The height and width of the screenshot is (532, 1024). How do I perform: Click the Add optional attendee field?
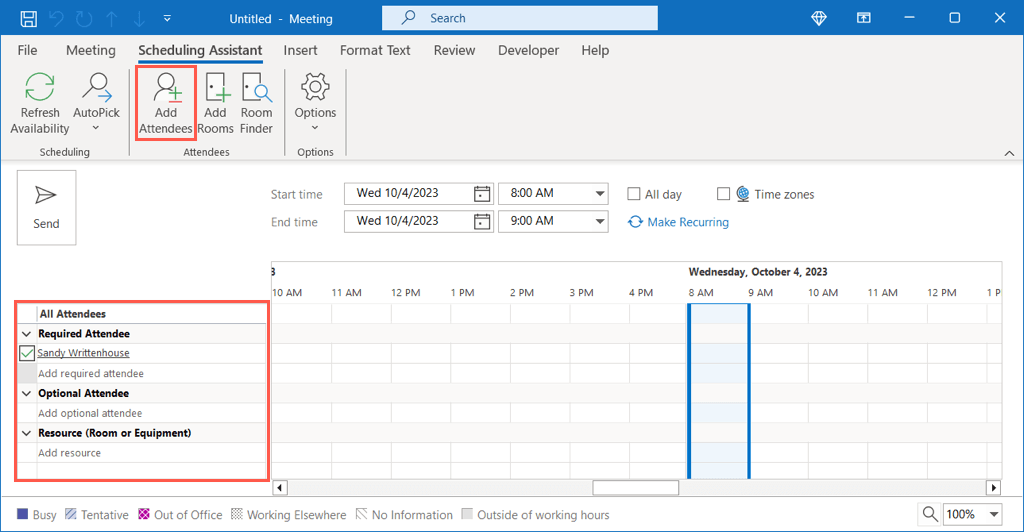pyautogui.click(x=90, y=413)
